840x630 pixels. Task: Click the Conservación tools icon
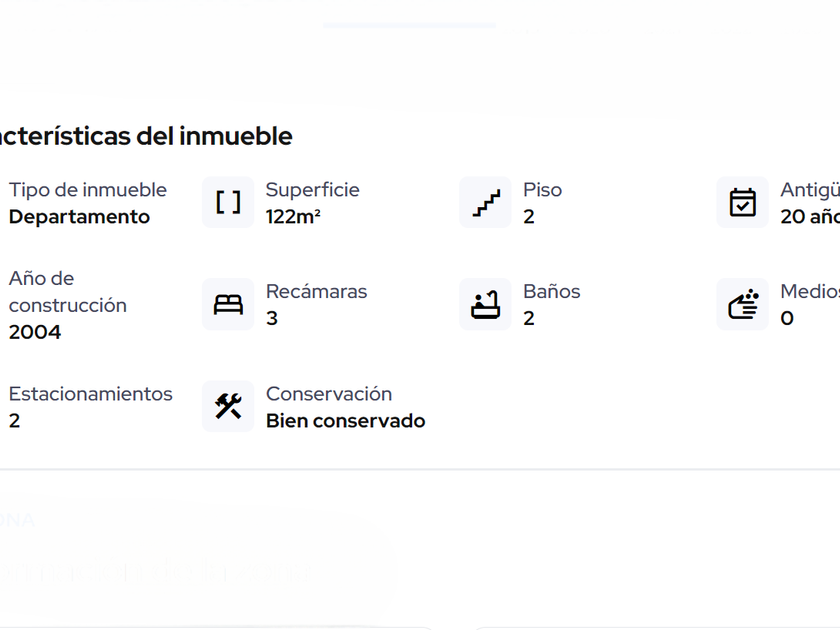(x=228, y=407)
